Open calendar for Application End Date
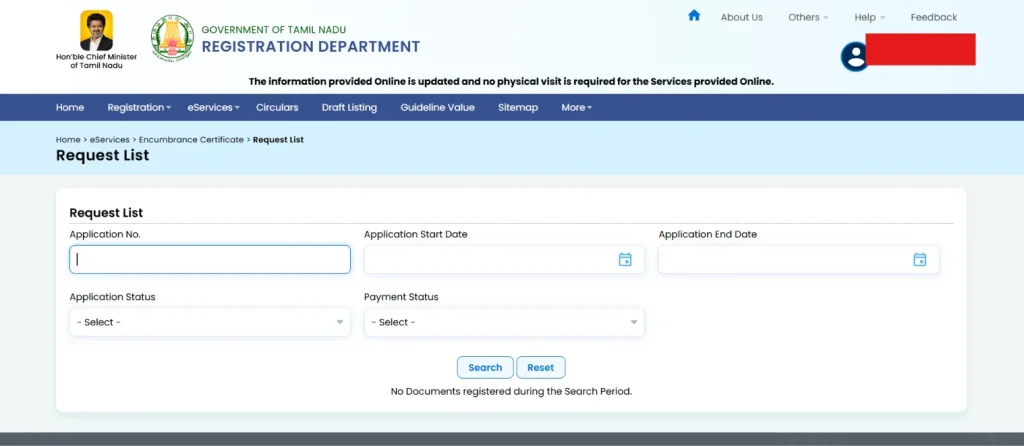 pyautogui.click(x=920, y=259)
